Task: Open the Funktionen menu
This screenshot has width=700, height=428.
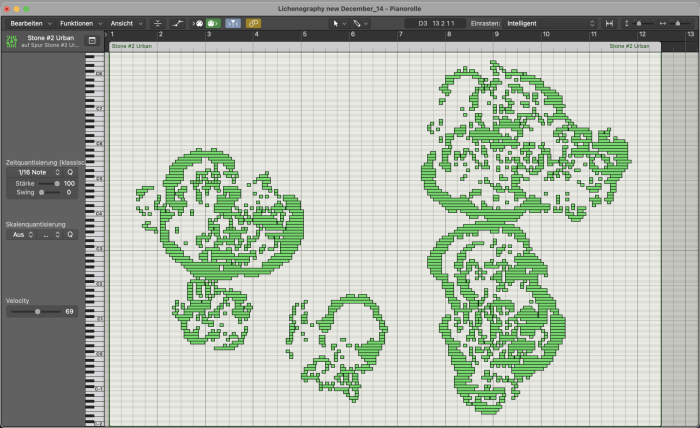Action: [x=81, y=23]
